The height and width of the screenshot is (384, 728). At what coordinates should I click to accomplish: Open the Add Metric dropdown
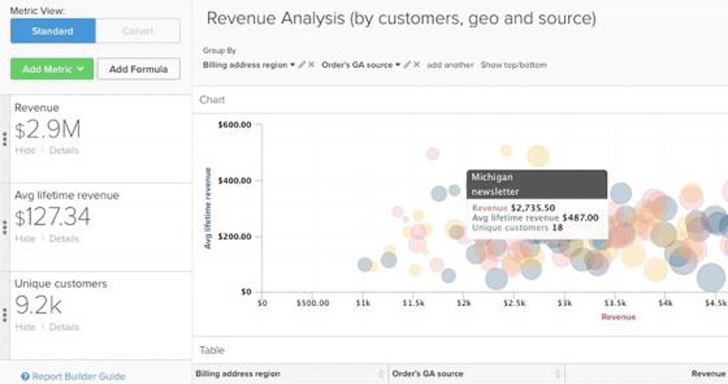tap(52, 69)
